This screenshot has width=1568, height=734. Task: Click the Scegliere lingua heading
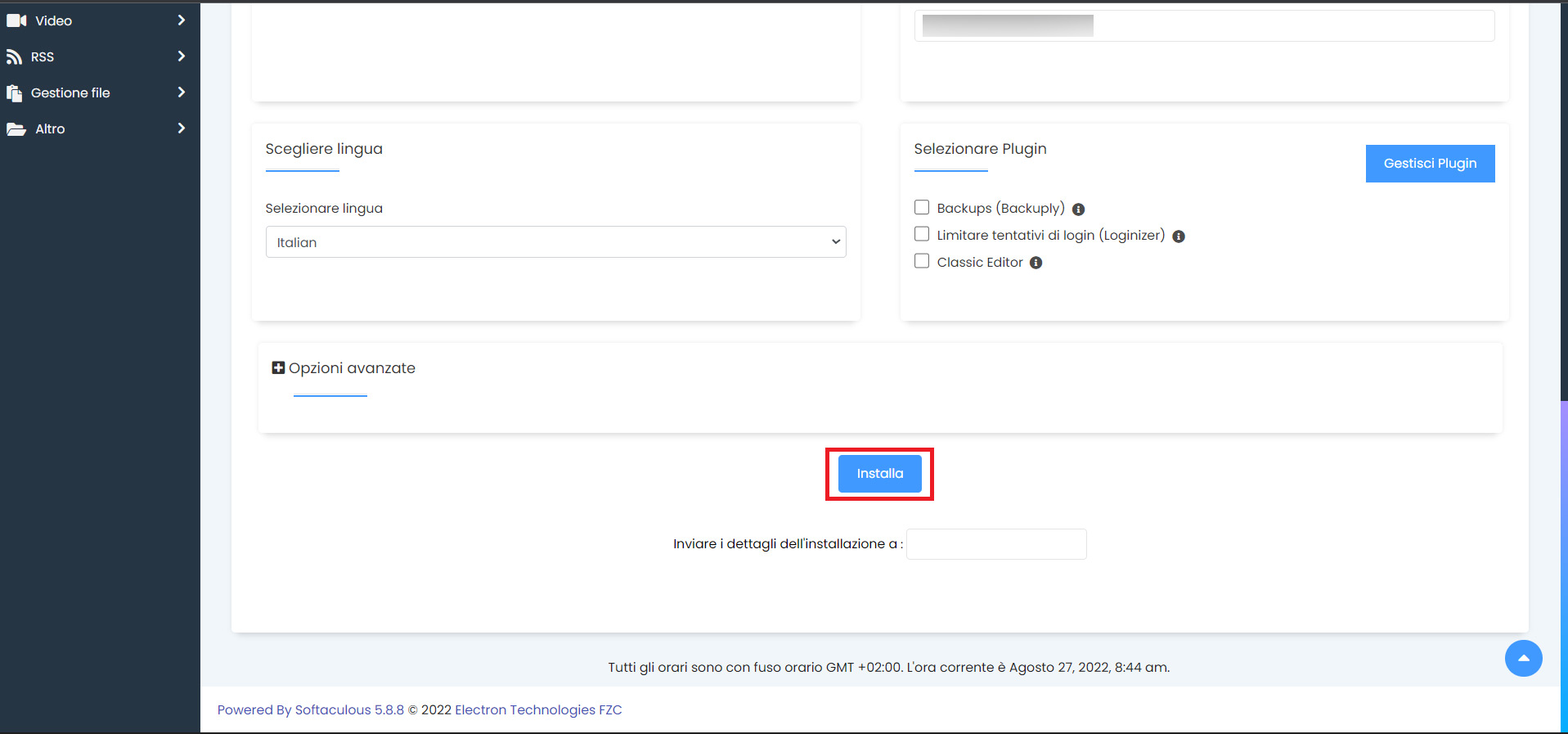pos(324,149)
